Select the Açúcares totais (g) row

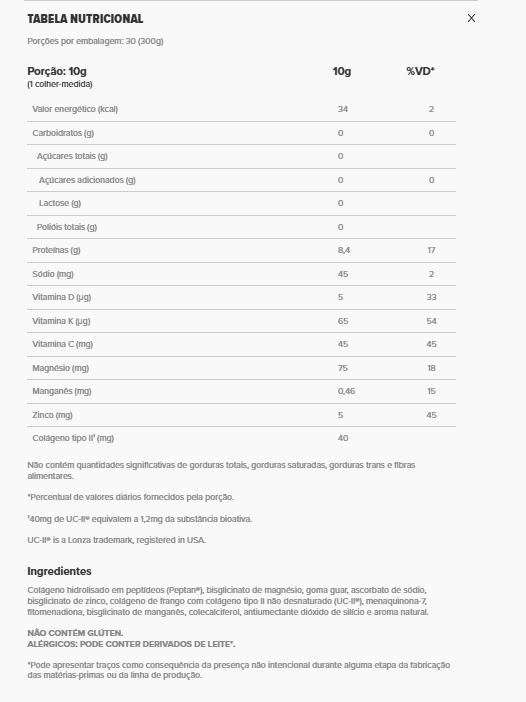pyautogui.click(x=241, y=156)
